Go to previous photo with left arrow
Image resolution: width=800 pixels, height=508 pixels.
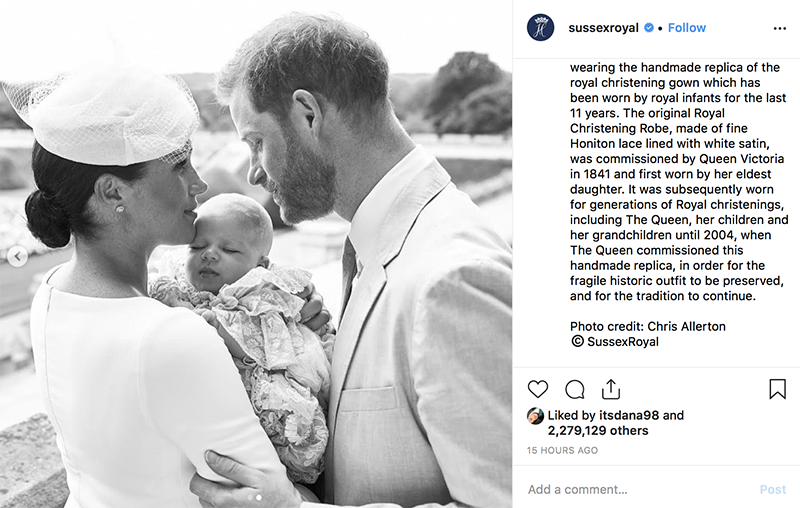pyautogui.click(x=15, y=257)
